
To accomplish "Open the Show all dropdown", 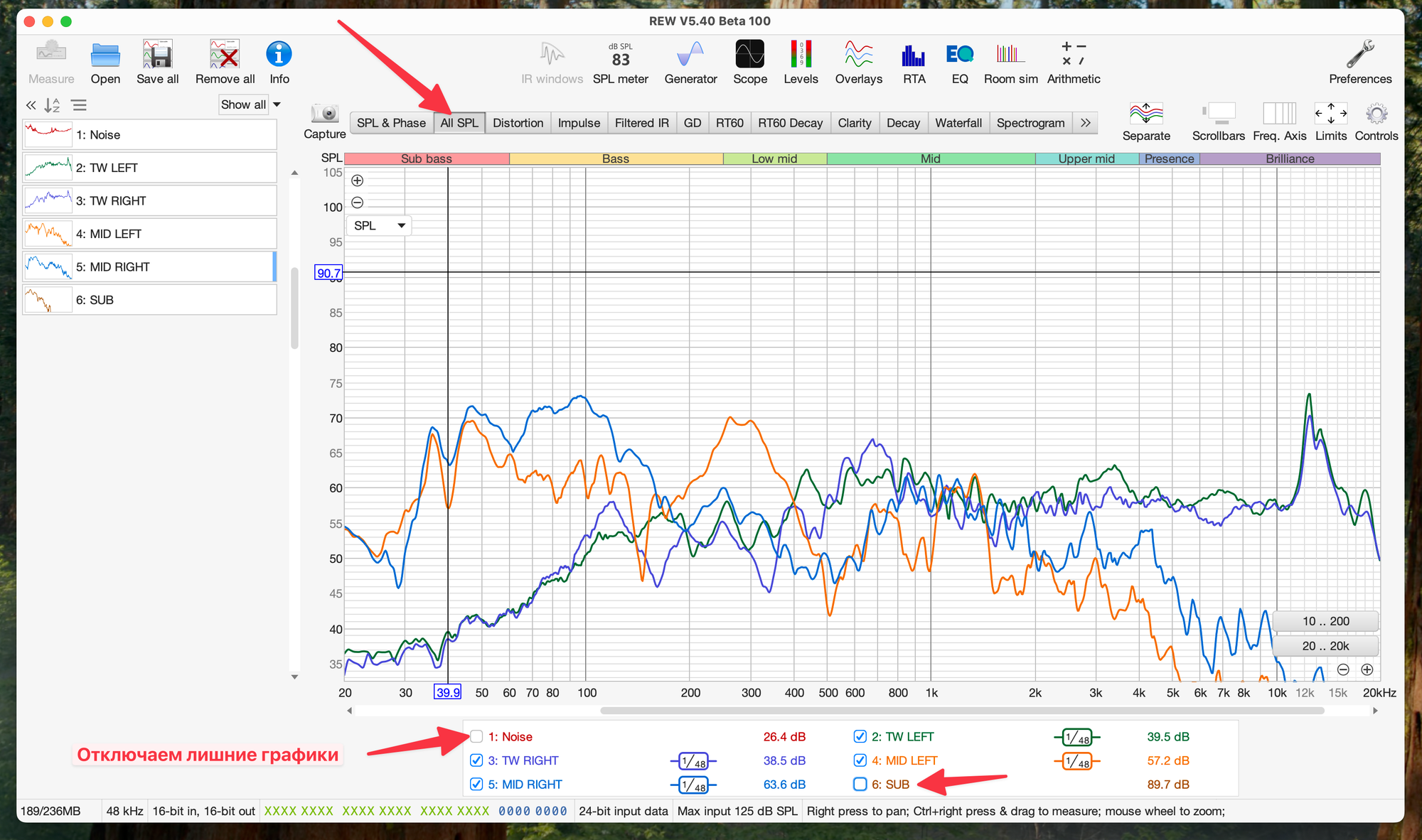I will (250, 104).
